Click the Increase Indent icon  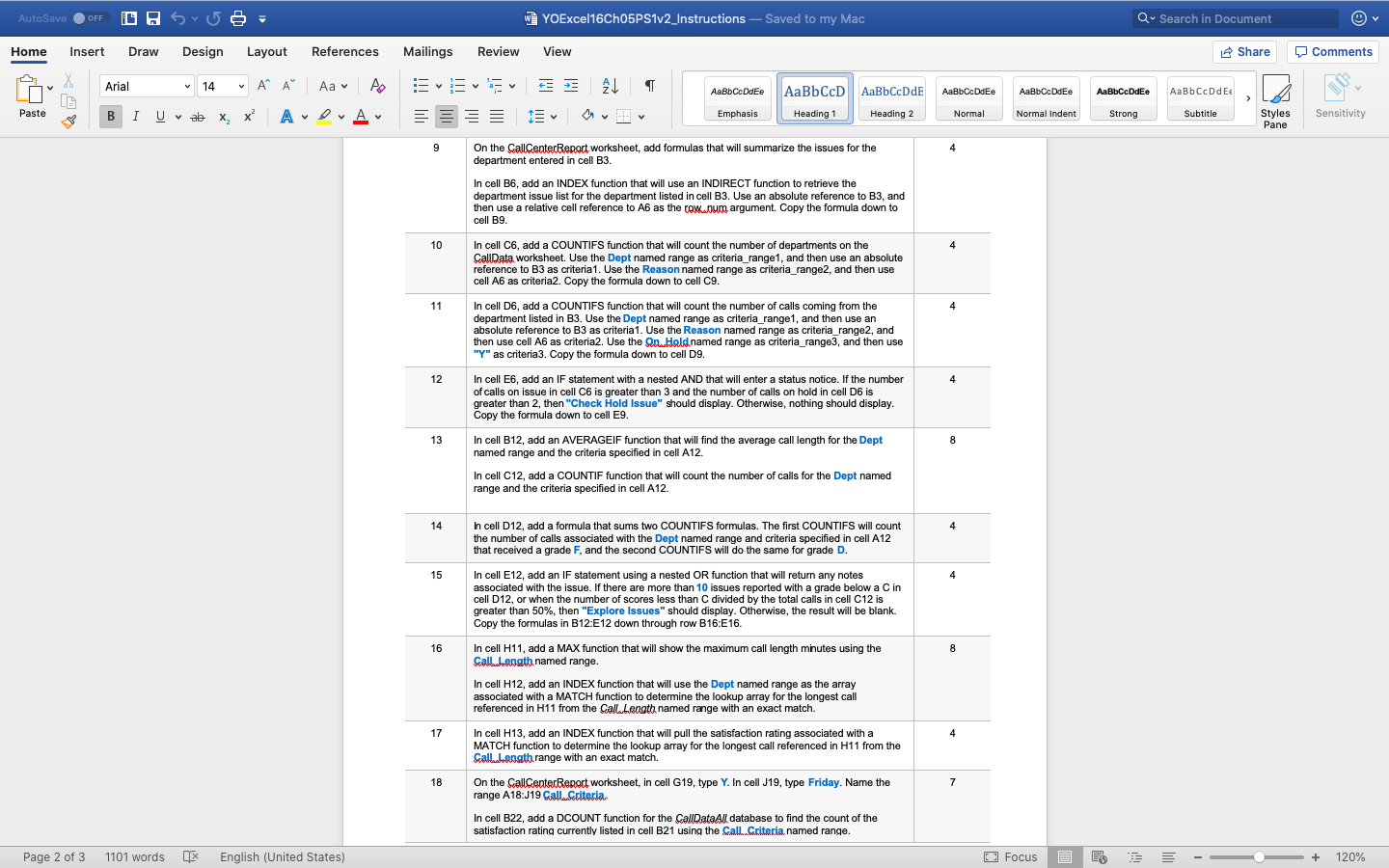(571, 86)
